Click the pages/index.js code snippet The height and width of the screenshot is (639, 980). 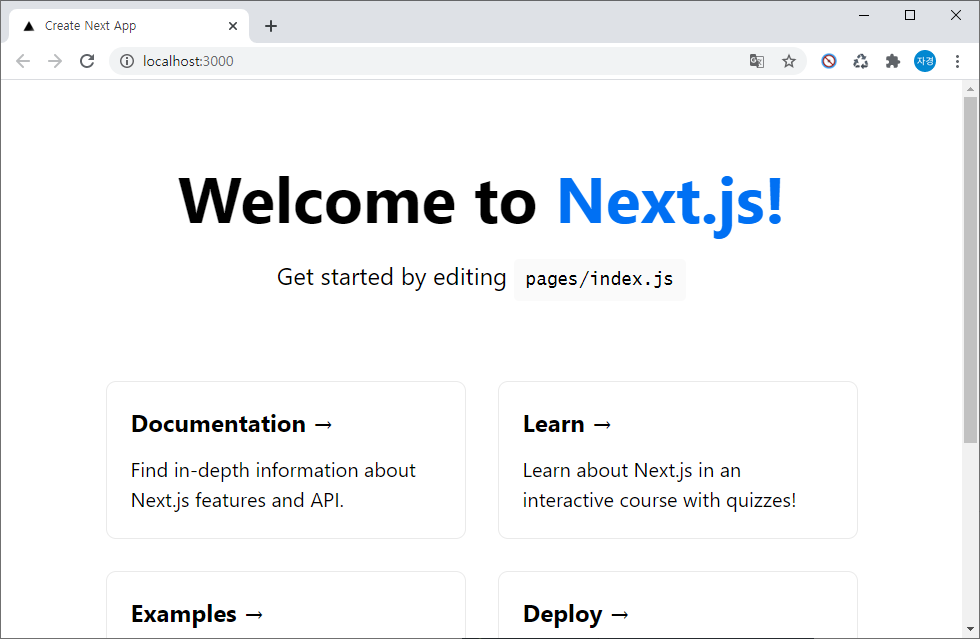click(x=599, y=279)
